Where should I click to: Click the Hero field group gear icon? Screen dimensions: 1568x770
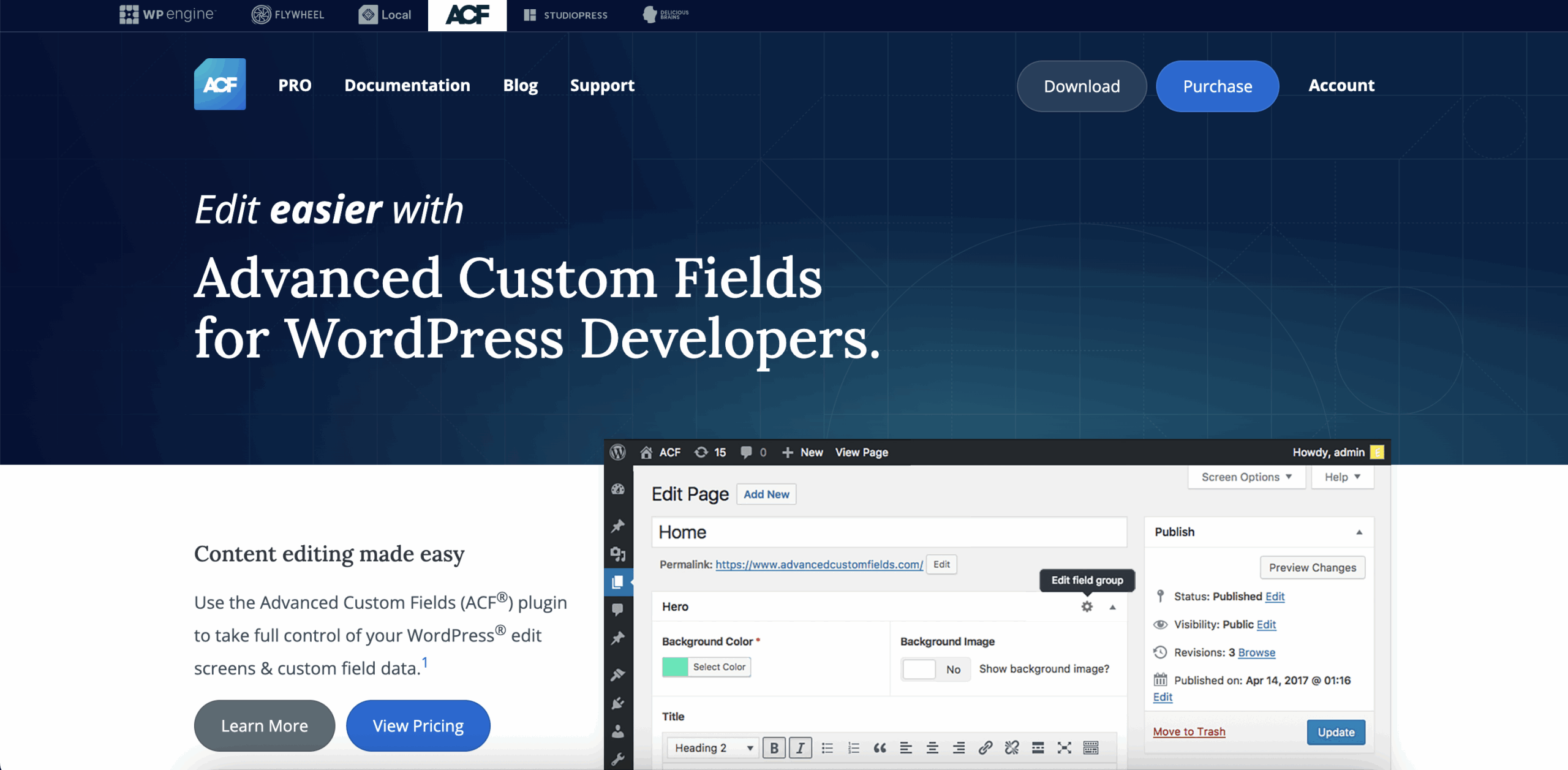point(1087,606)
